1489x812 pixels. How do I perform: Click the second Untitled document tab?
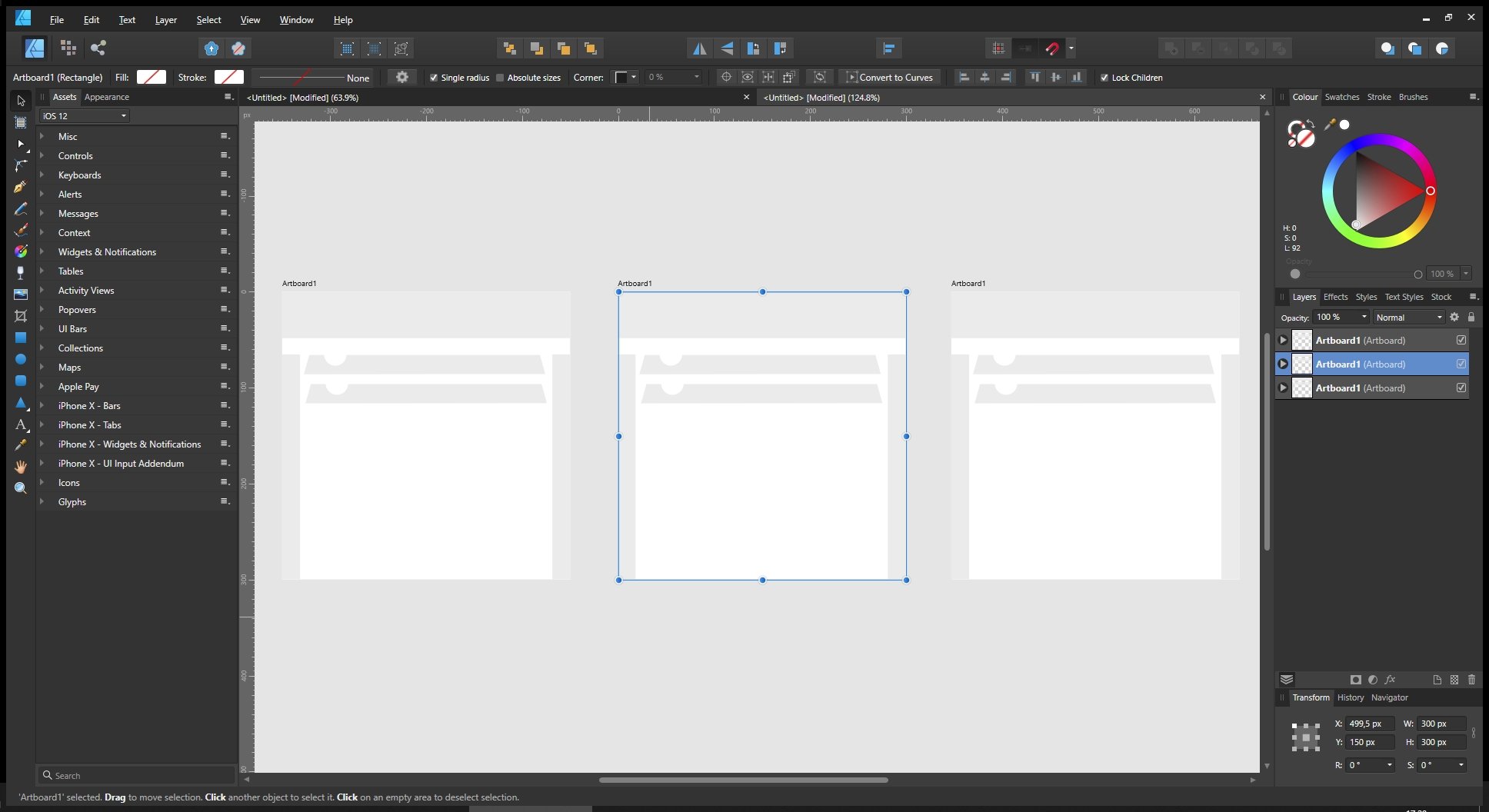pos(821,97)
